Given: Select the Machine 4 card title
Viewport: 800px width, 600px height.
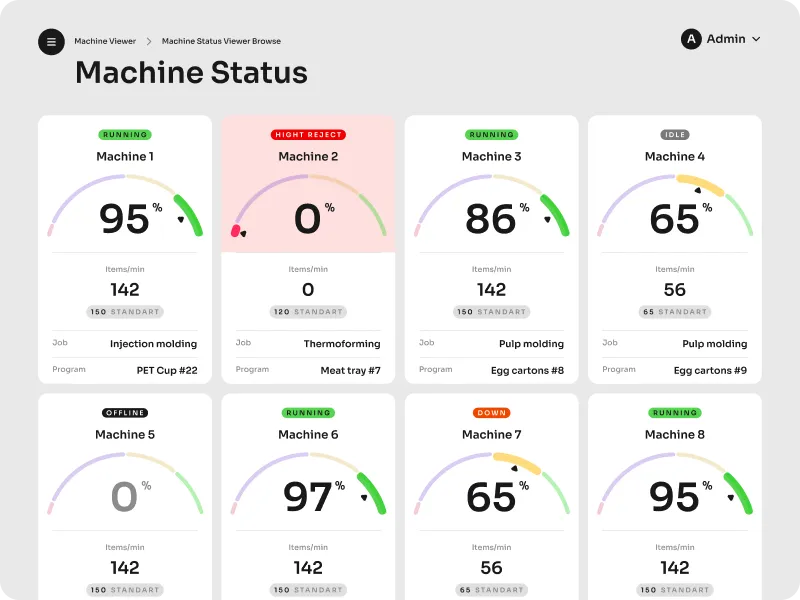Looking at the screenshot, I should click(x=675, y=157).
